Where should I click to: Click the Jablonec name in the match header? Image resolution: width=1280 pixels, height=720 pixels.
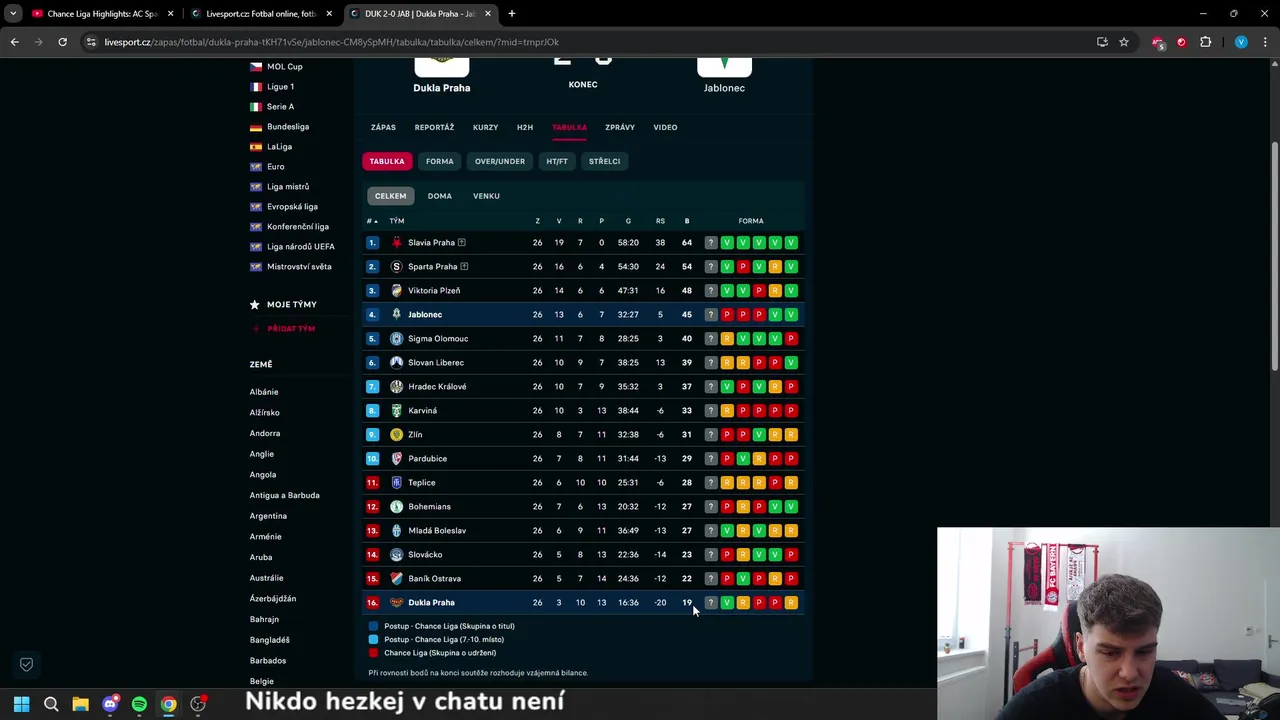724,88
